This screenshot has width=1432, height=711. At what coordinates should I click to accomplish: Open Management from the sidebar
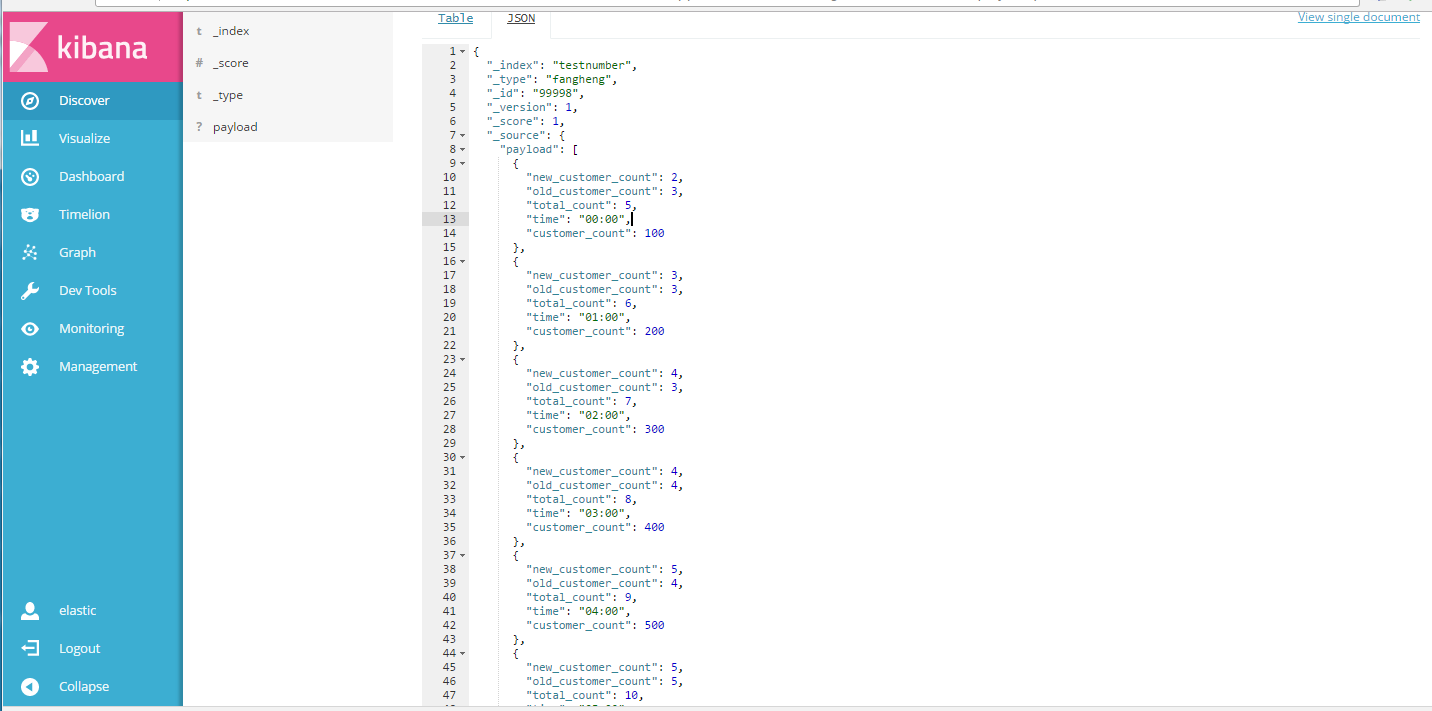click(98, 366)
